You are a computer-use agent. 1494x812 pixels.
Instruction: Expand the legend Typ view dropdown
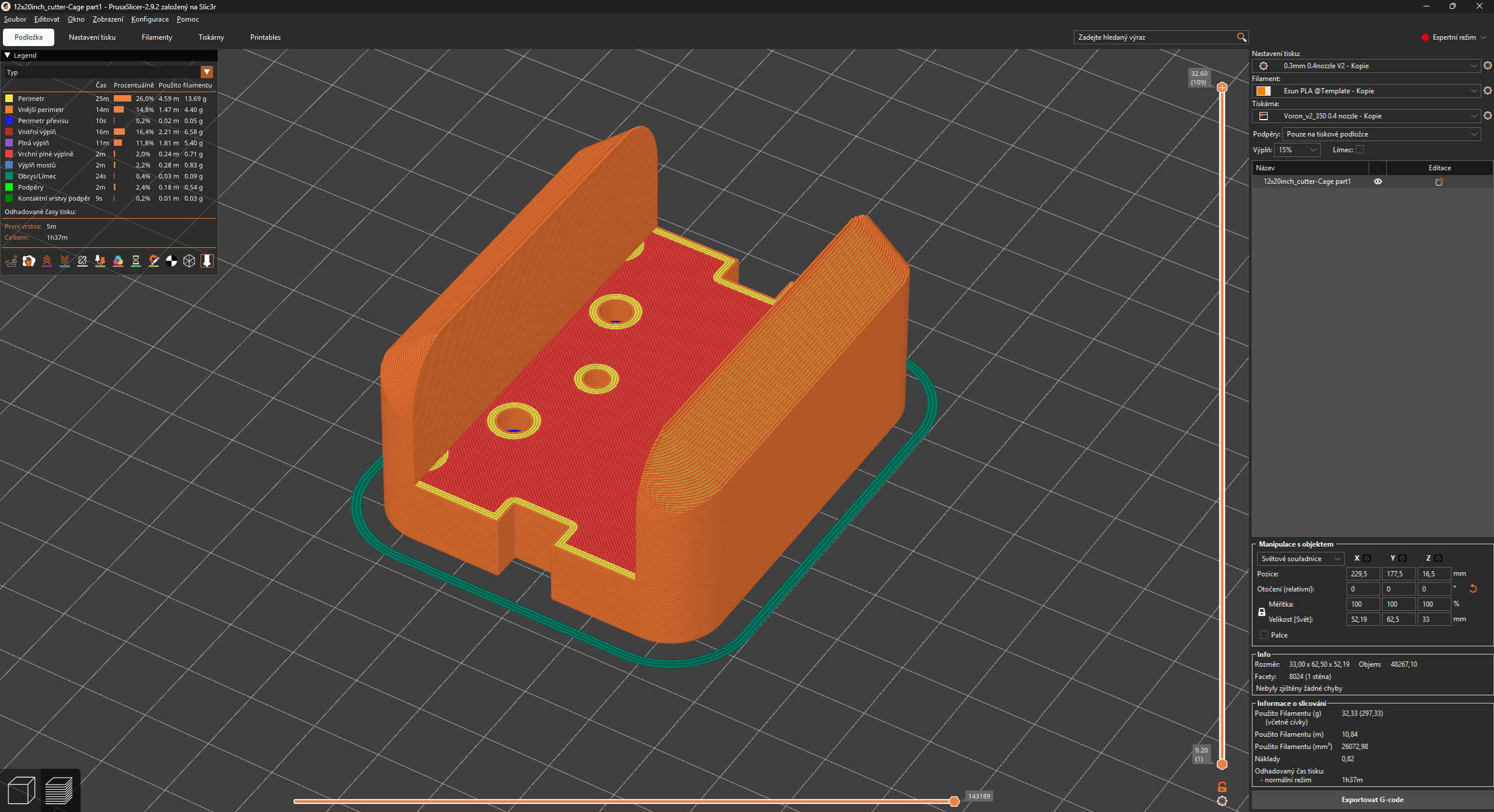(x=207, y=72)
